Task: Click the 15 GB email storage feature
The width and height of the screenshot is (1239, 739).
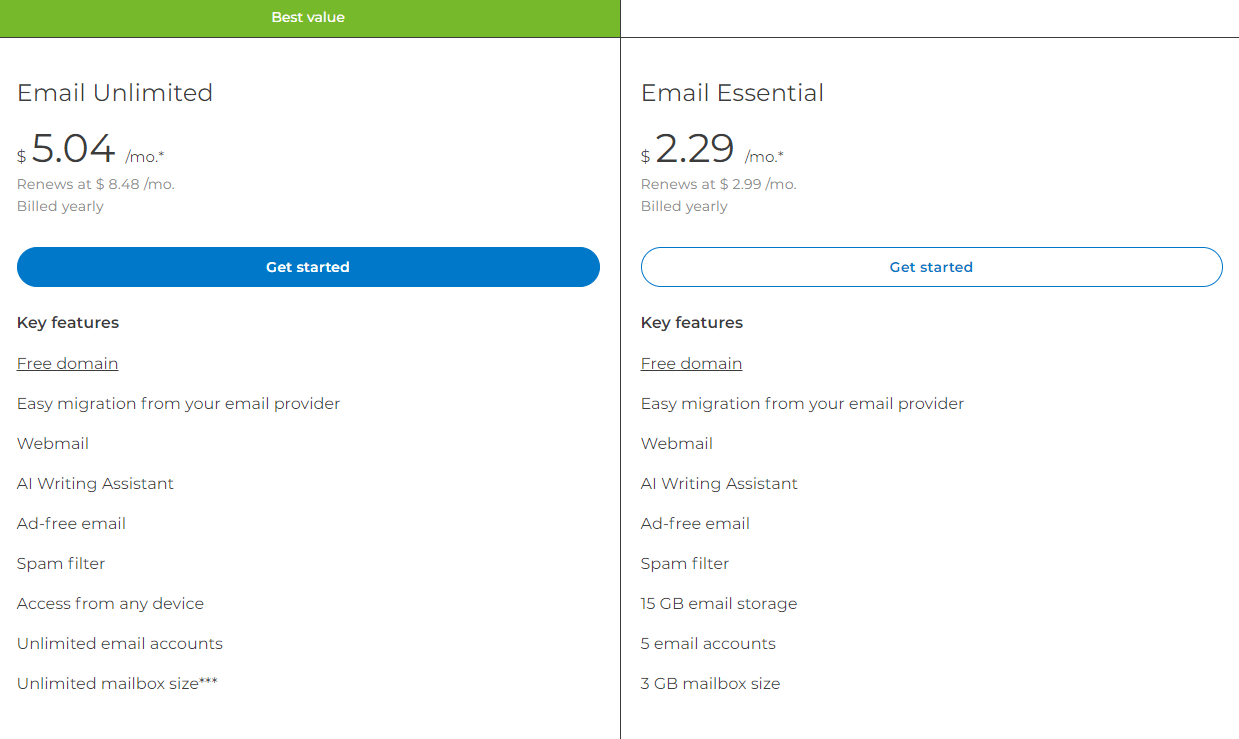Action: [718, 603]
